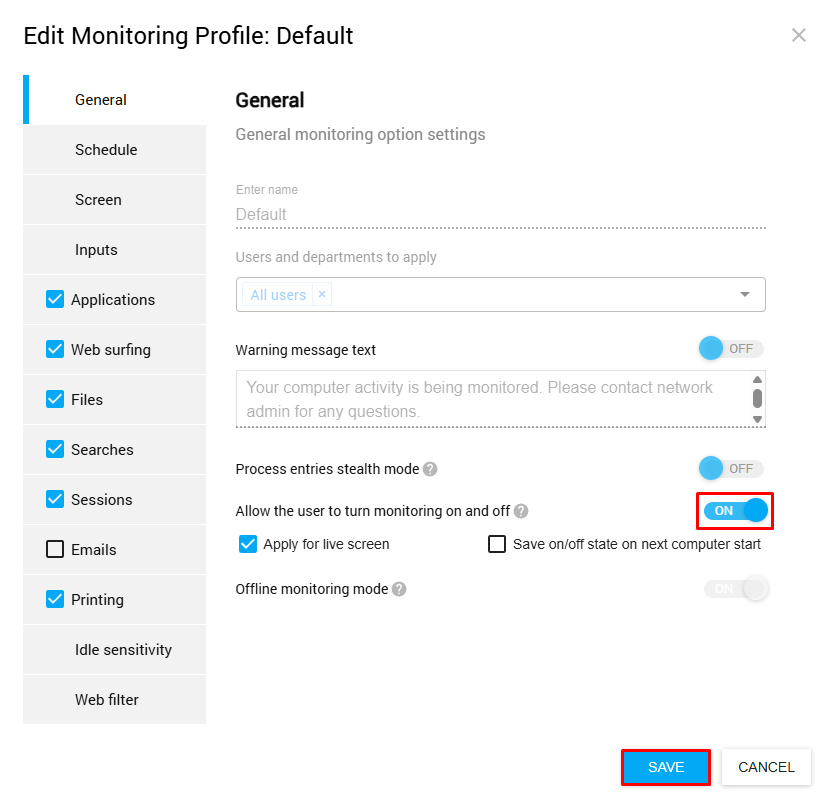836x805 pixels.
Task: Close the Edit Monitoring Profile dialog
Action: 799,36
